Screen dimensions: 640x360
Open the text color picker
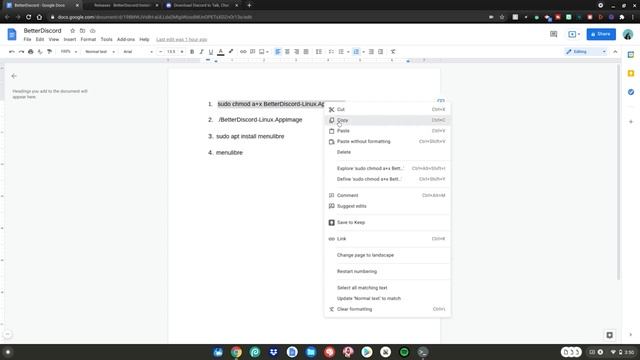click(221, 52)
